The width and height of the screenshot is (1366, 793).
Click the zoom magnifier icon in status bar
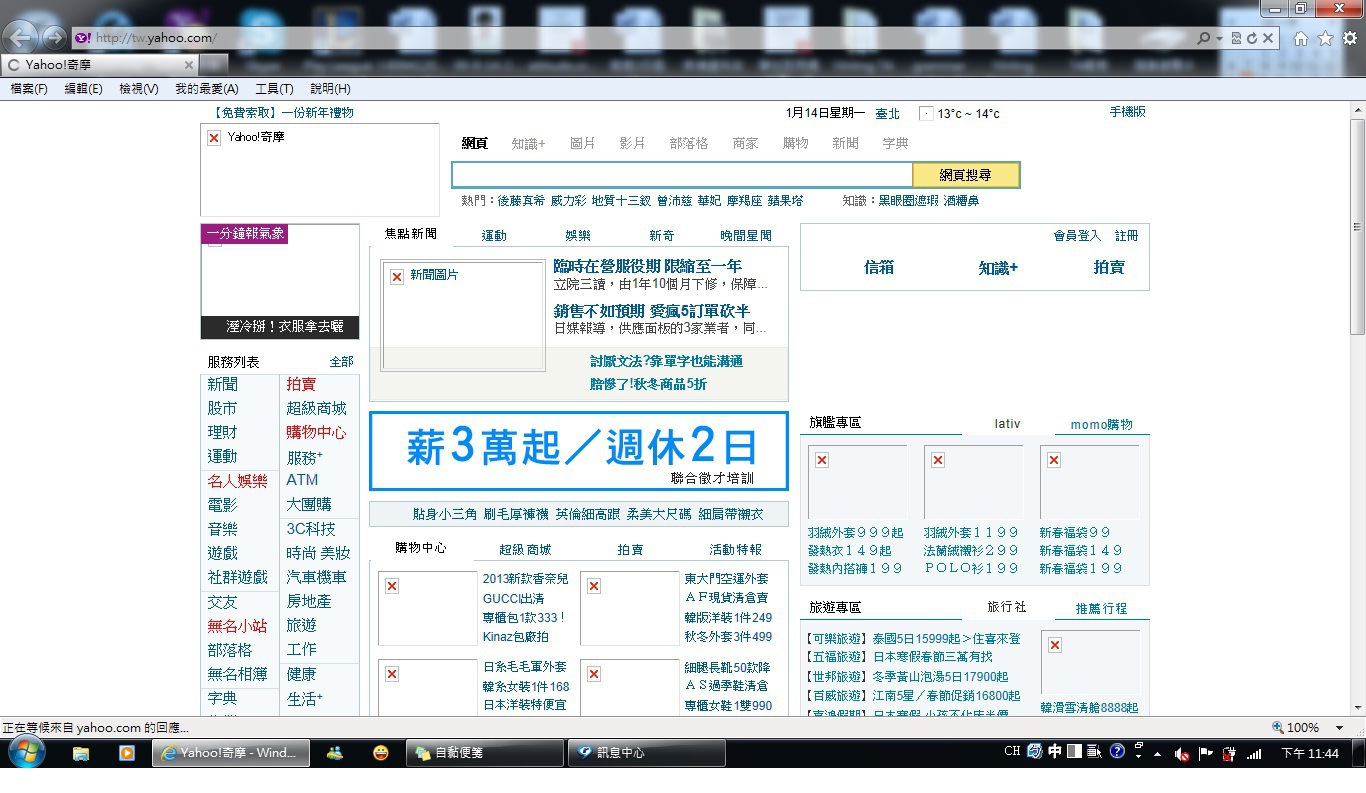coord(1278,728)
